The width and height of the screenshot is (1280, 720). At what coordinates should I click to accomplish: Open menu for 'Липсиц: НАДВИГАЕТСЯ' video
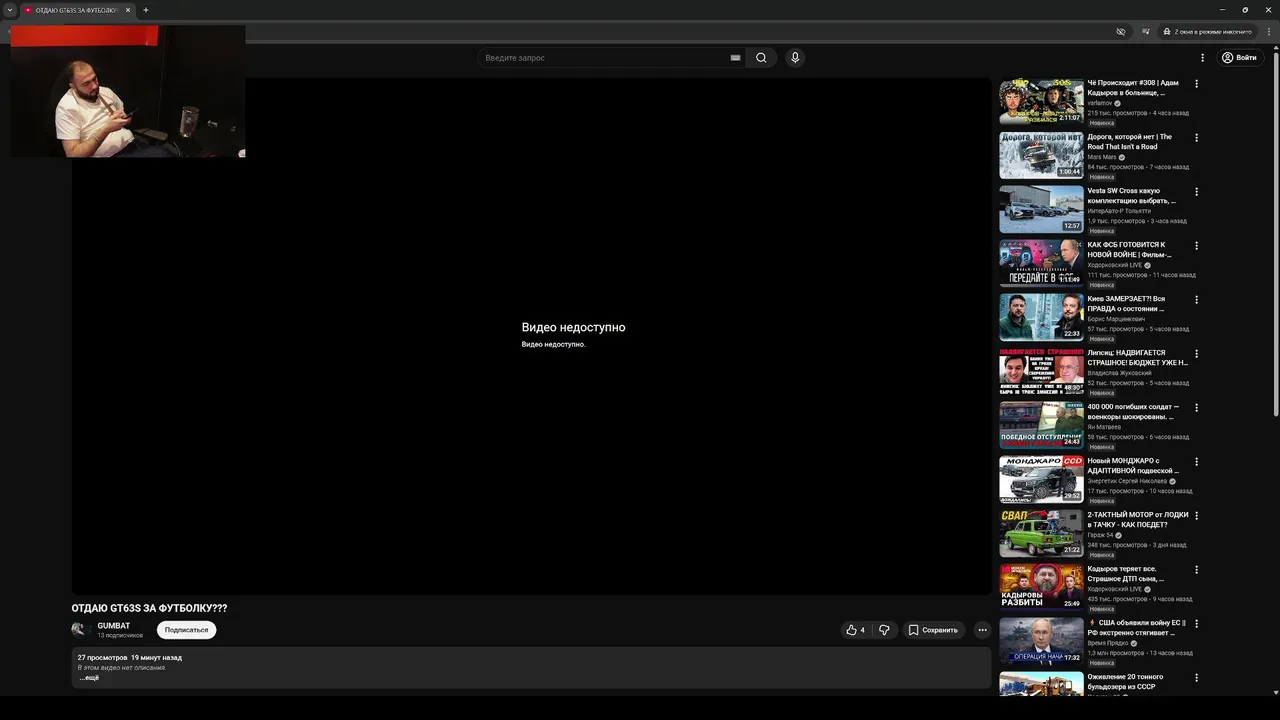click(x=1196, y=354)
